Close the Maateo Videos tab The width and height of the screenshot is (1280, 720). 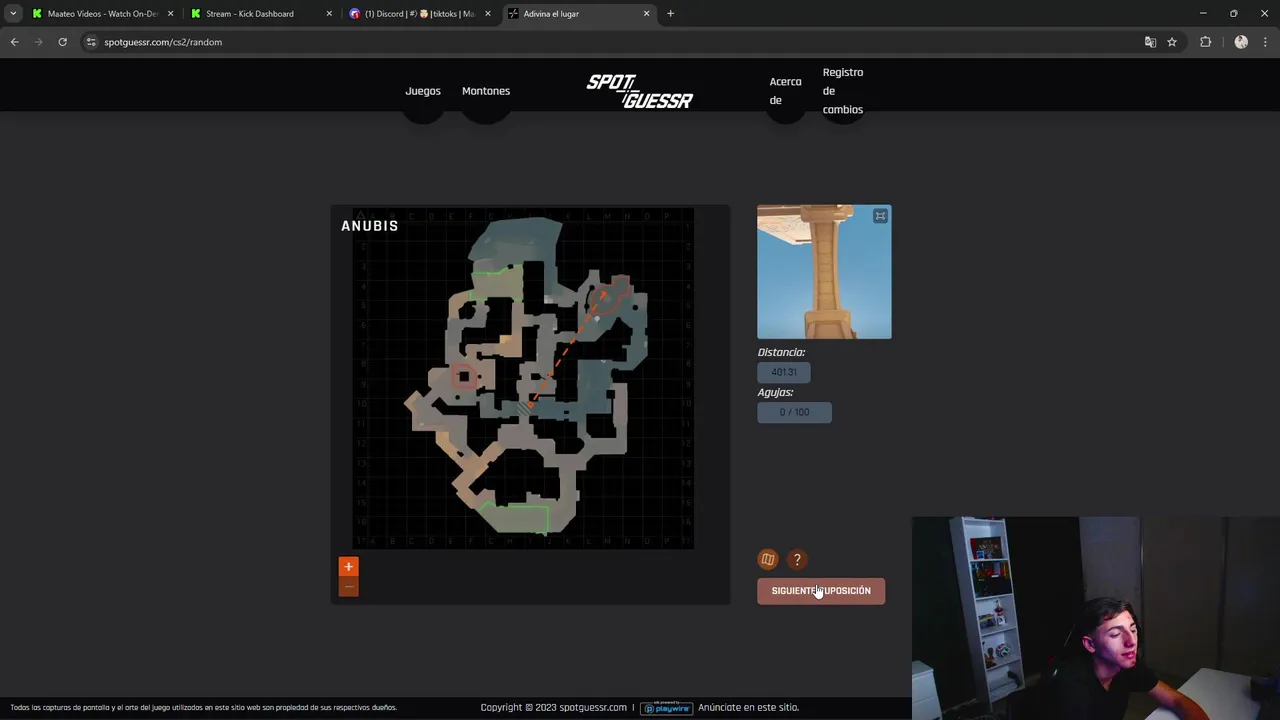point(171,14)
